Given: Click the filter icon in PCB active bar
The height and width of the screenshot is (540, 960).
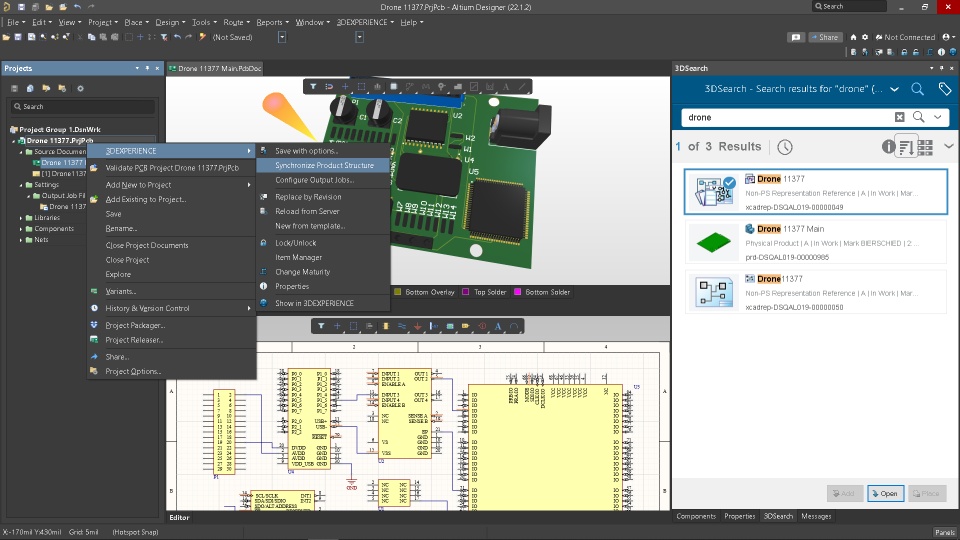Looking at the screenshot, I should coord(313,87).
